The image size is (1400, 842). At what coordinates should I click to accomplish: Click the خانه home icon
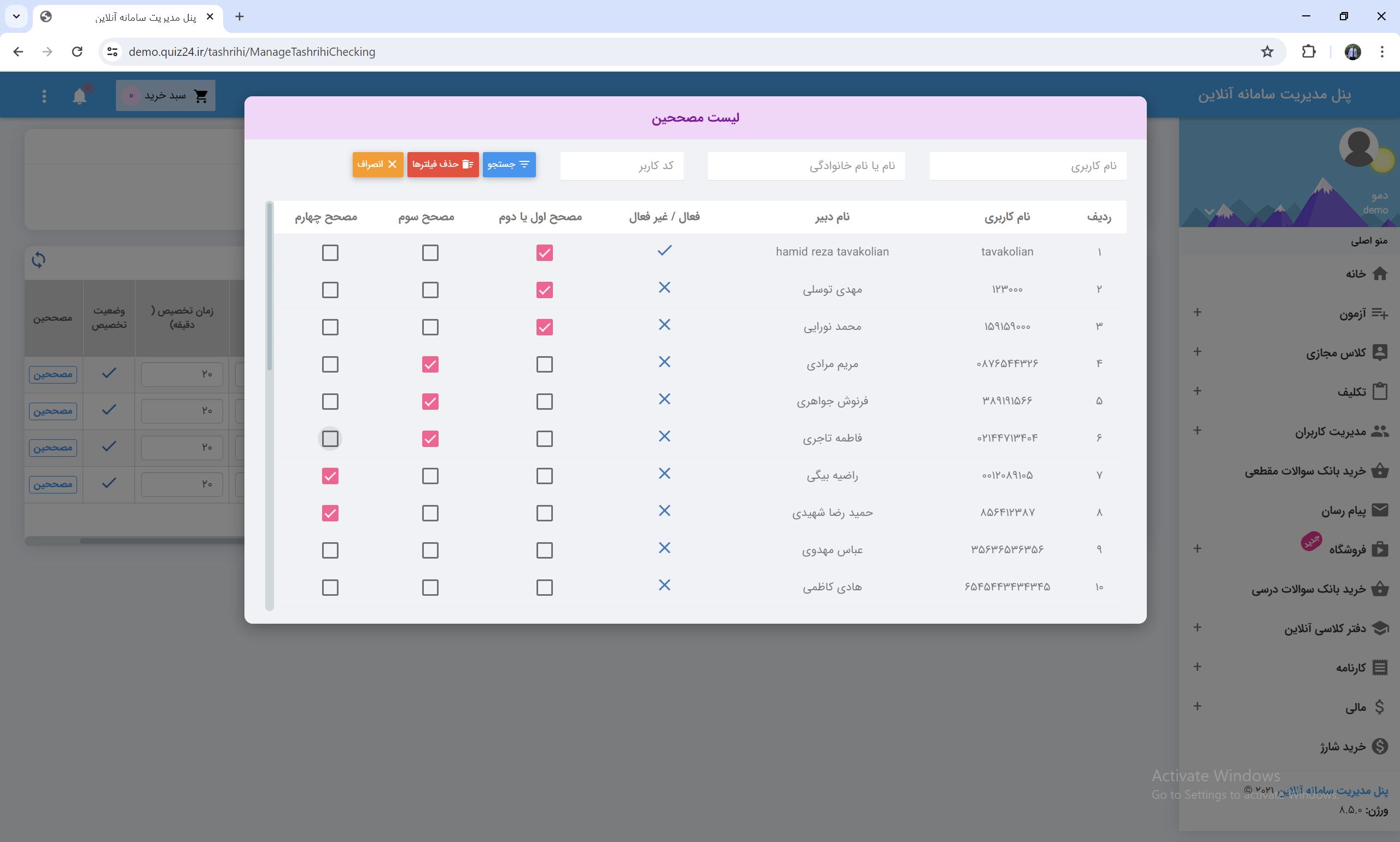[x=1380, y=274]
